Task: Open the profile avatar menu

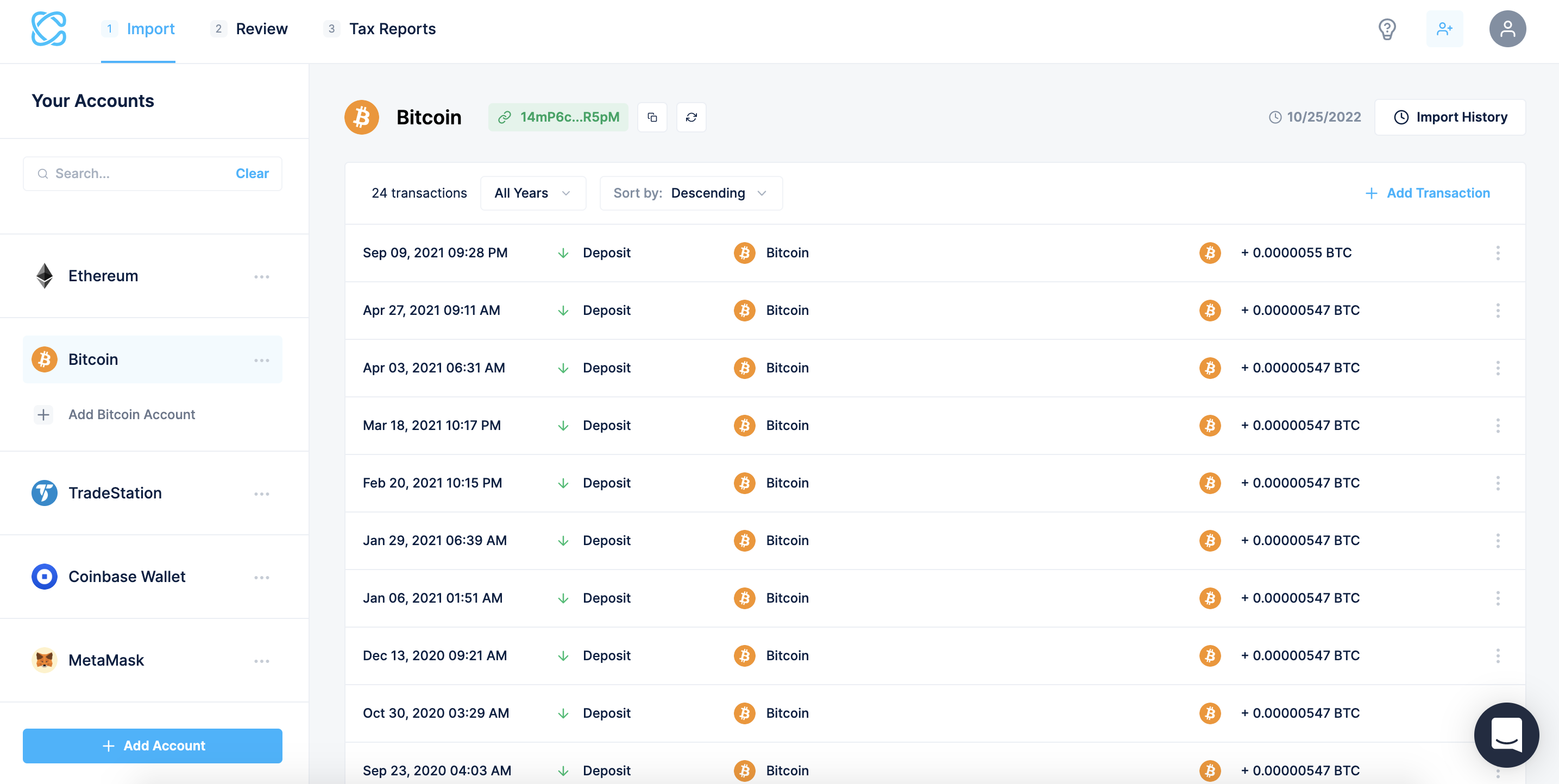Action: pos(1507,28)
